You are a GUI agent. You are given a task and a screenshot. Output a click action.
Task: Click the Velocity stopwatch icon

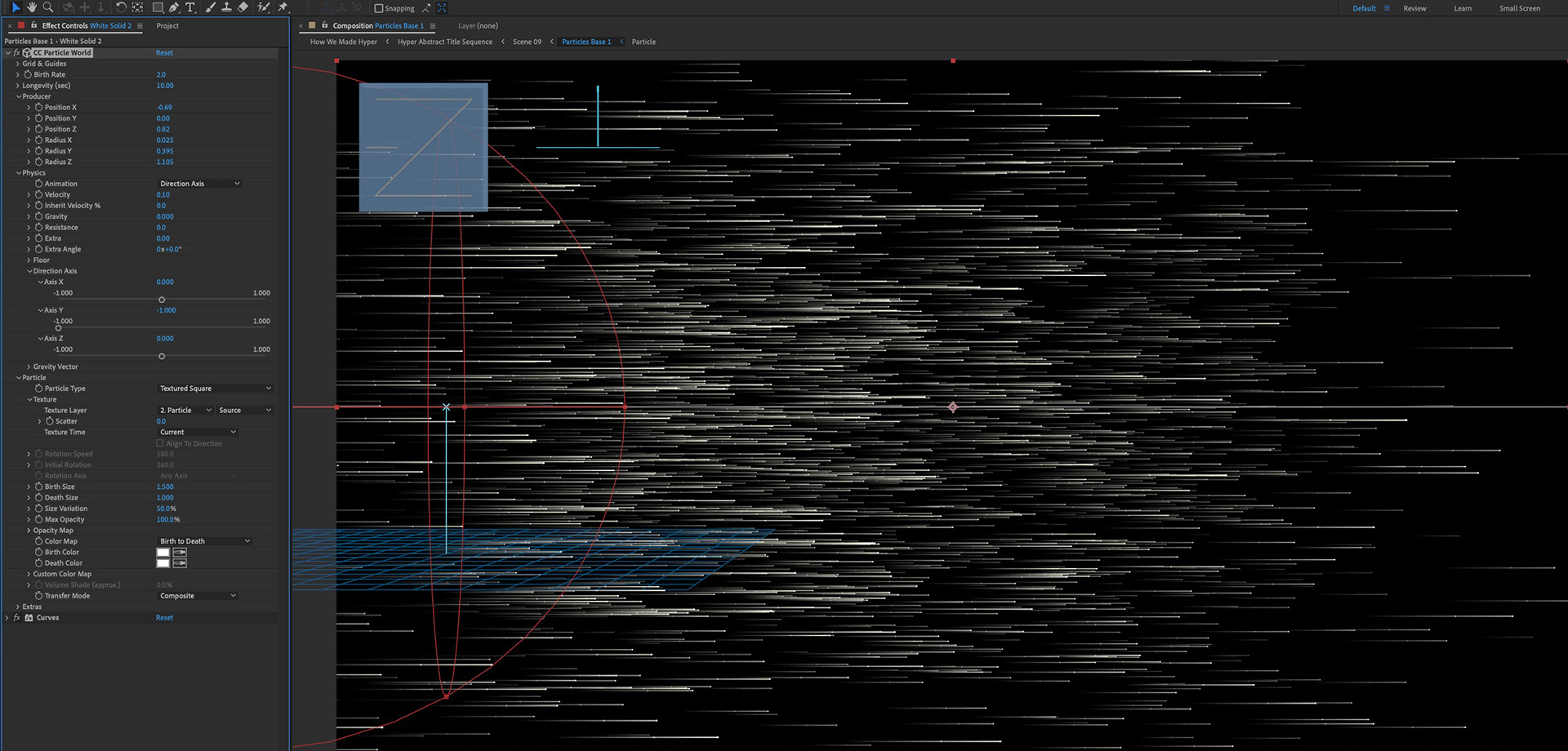(x=38, y=194)
